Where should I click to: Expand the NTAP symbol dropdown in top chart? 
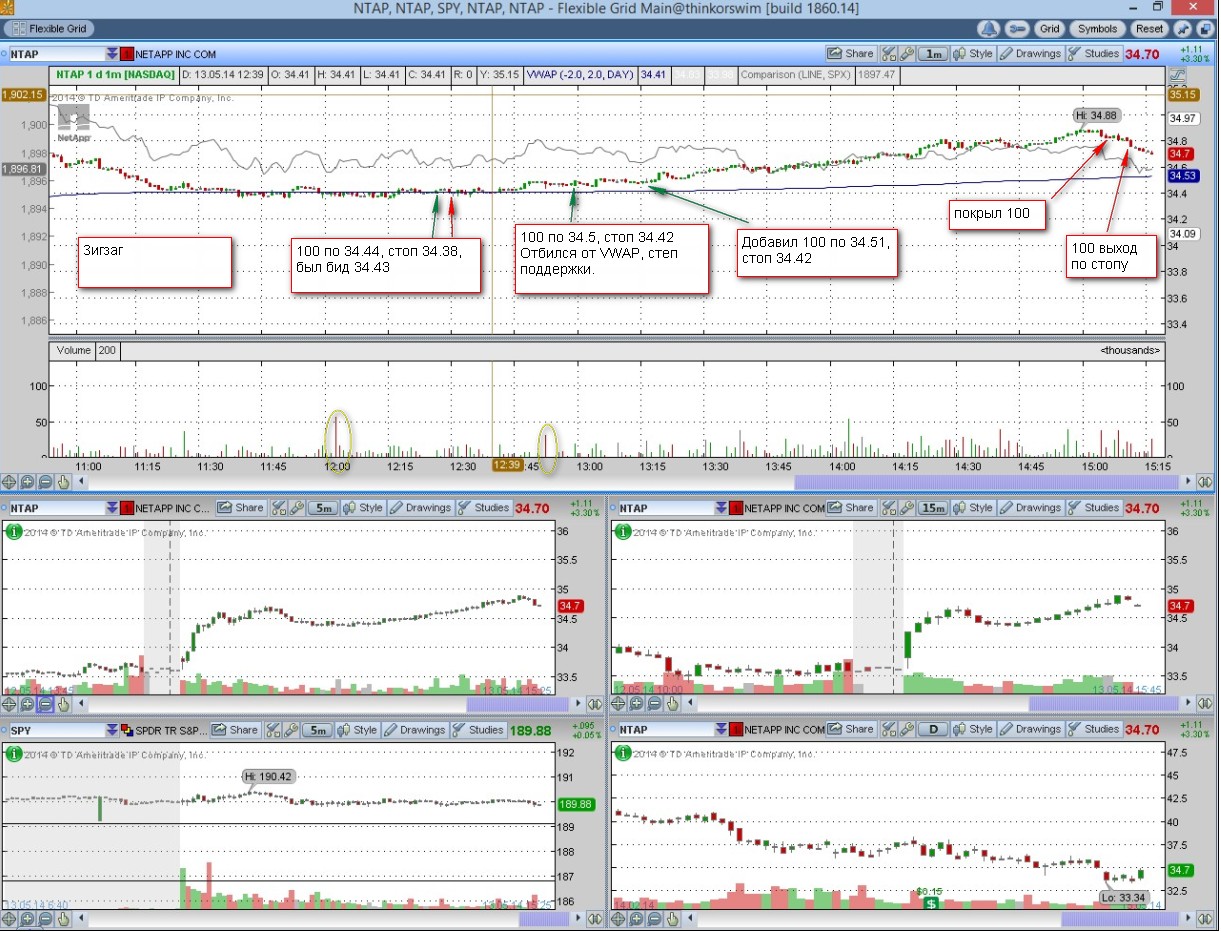110,54
